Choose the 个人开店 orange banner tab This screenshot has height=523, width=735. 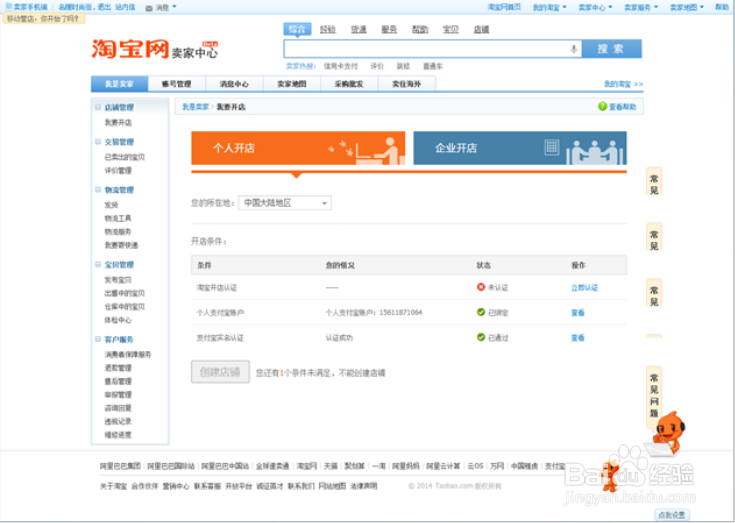298,148
